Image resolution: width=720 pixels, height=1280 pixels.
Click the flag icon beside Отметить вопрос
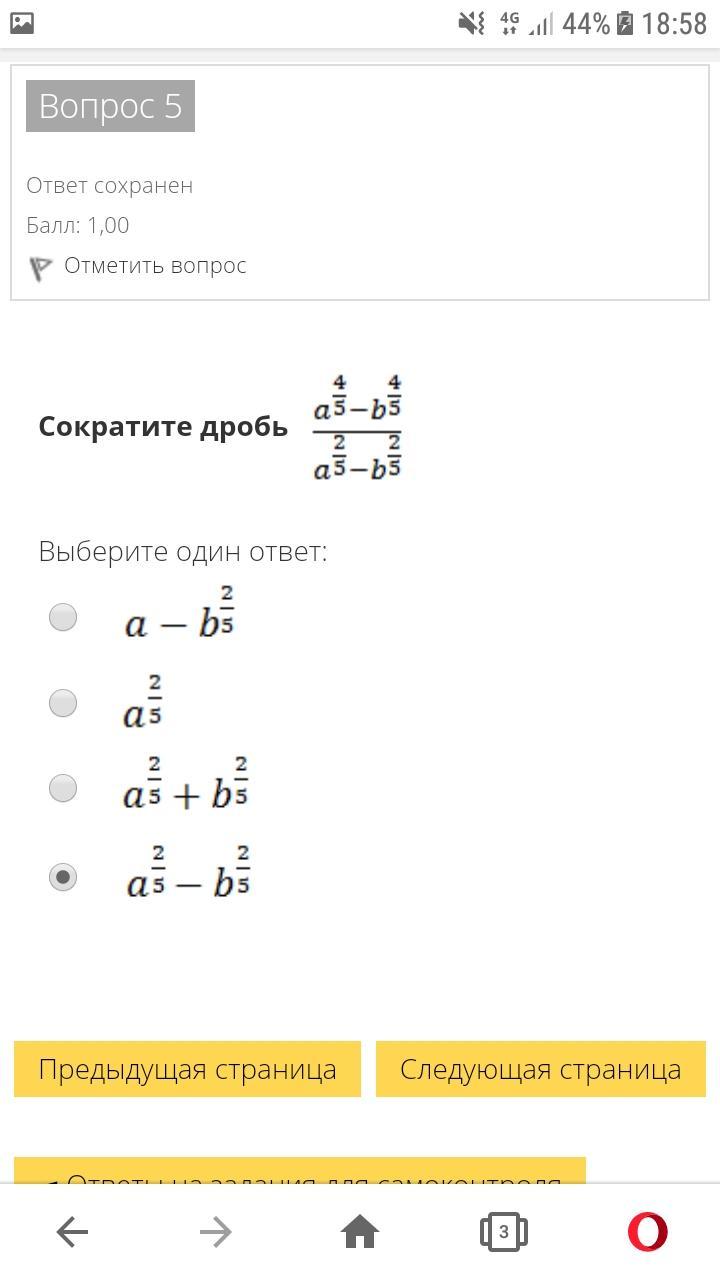[40, 268]
